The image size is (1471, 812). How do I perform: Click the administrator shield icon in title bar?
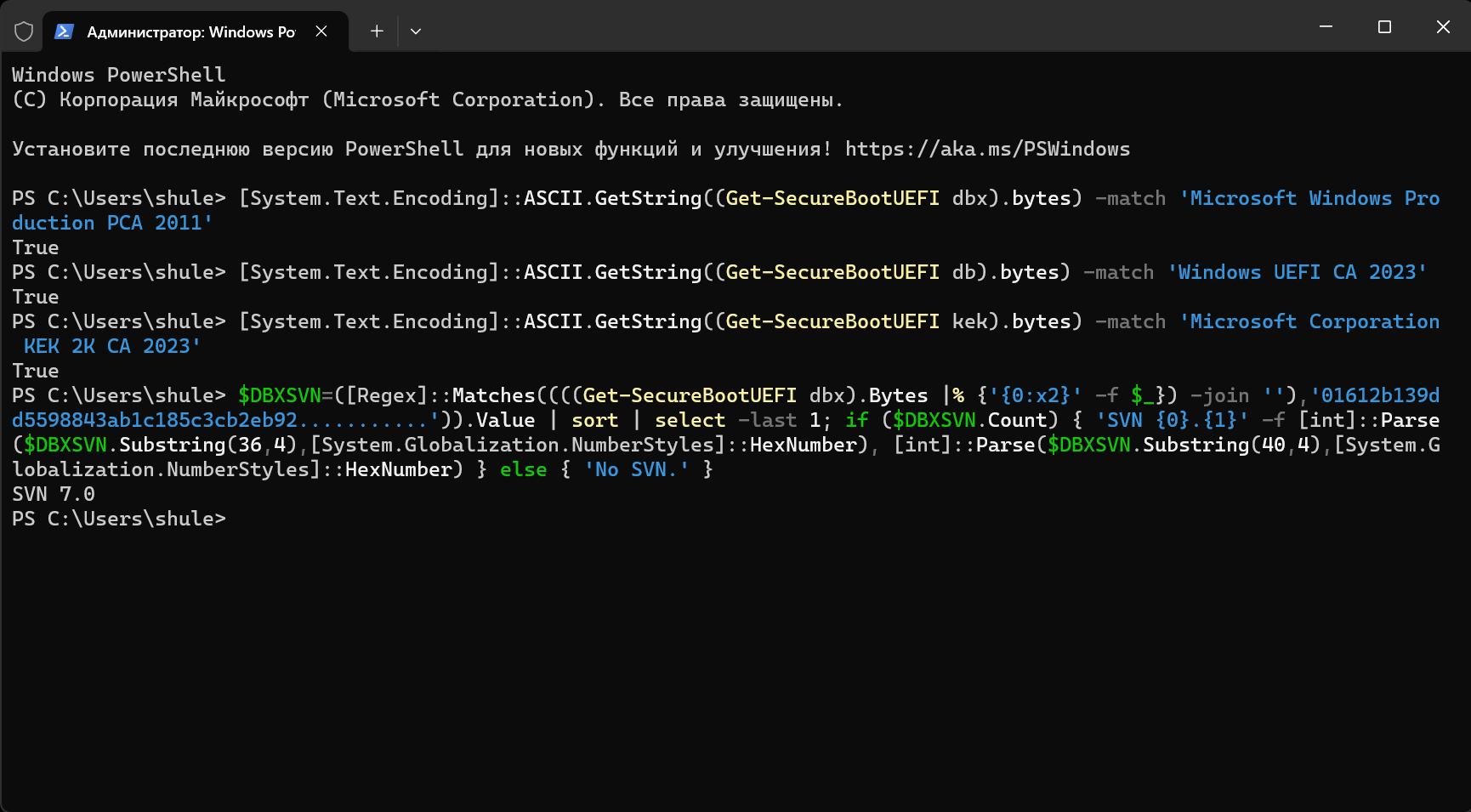coord(24,31)
